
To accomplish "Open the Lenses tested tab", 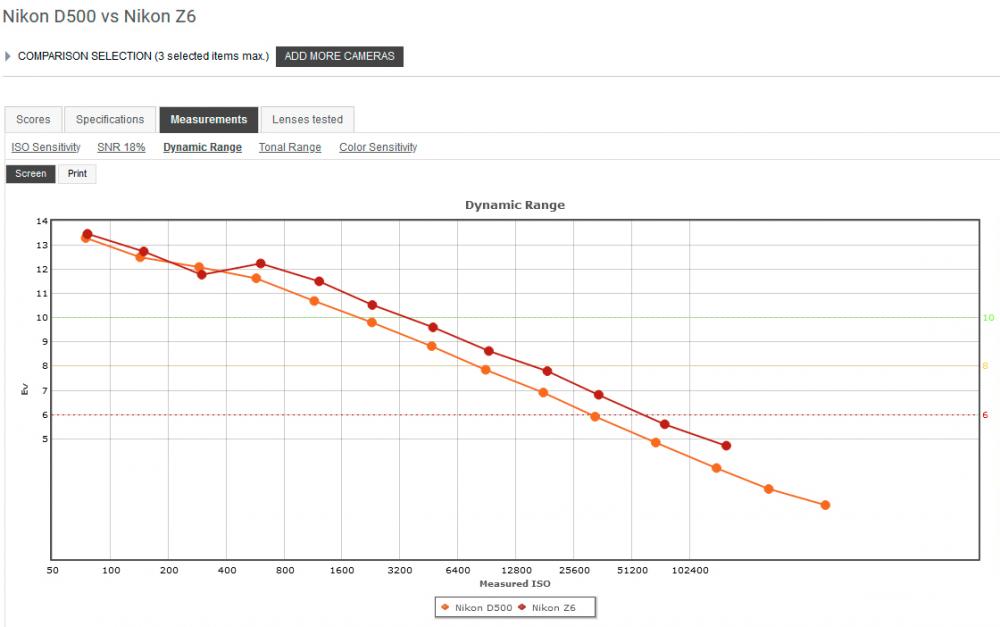I will (307, 119).
